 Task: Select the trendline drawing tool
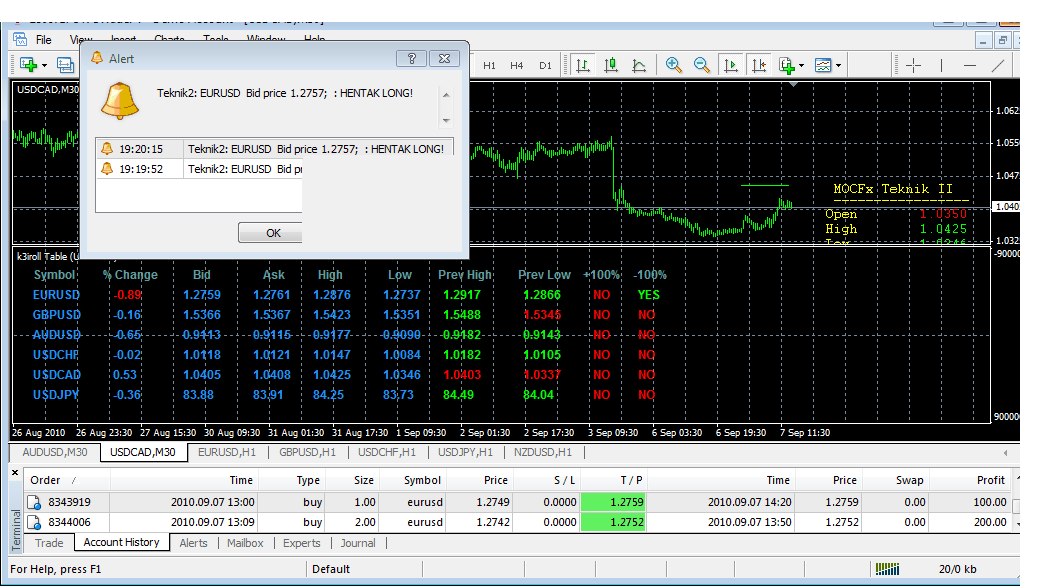(x=998, y=65)
